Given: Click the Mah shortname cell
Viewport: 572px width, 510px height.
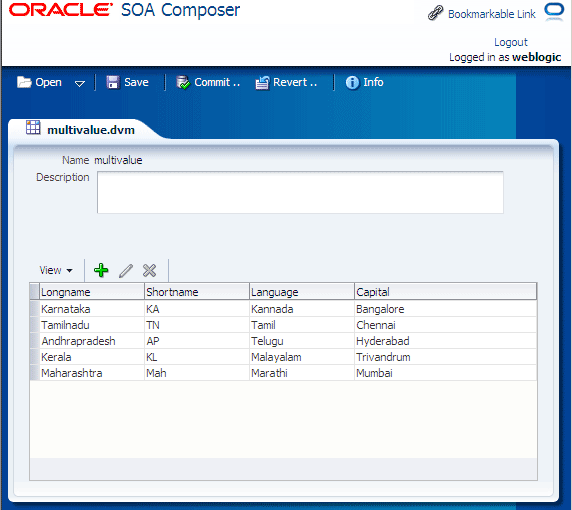Looking at the screenshot, I should (x=197, y=373).
